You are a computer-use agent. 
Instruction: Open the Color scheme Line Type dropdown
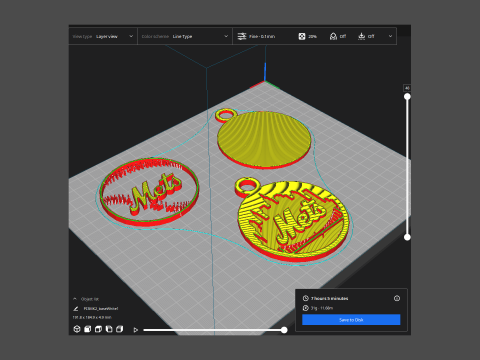tap(185, 36)
